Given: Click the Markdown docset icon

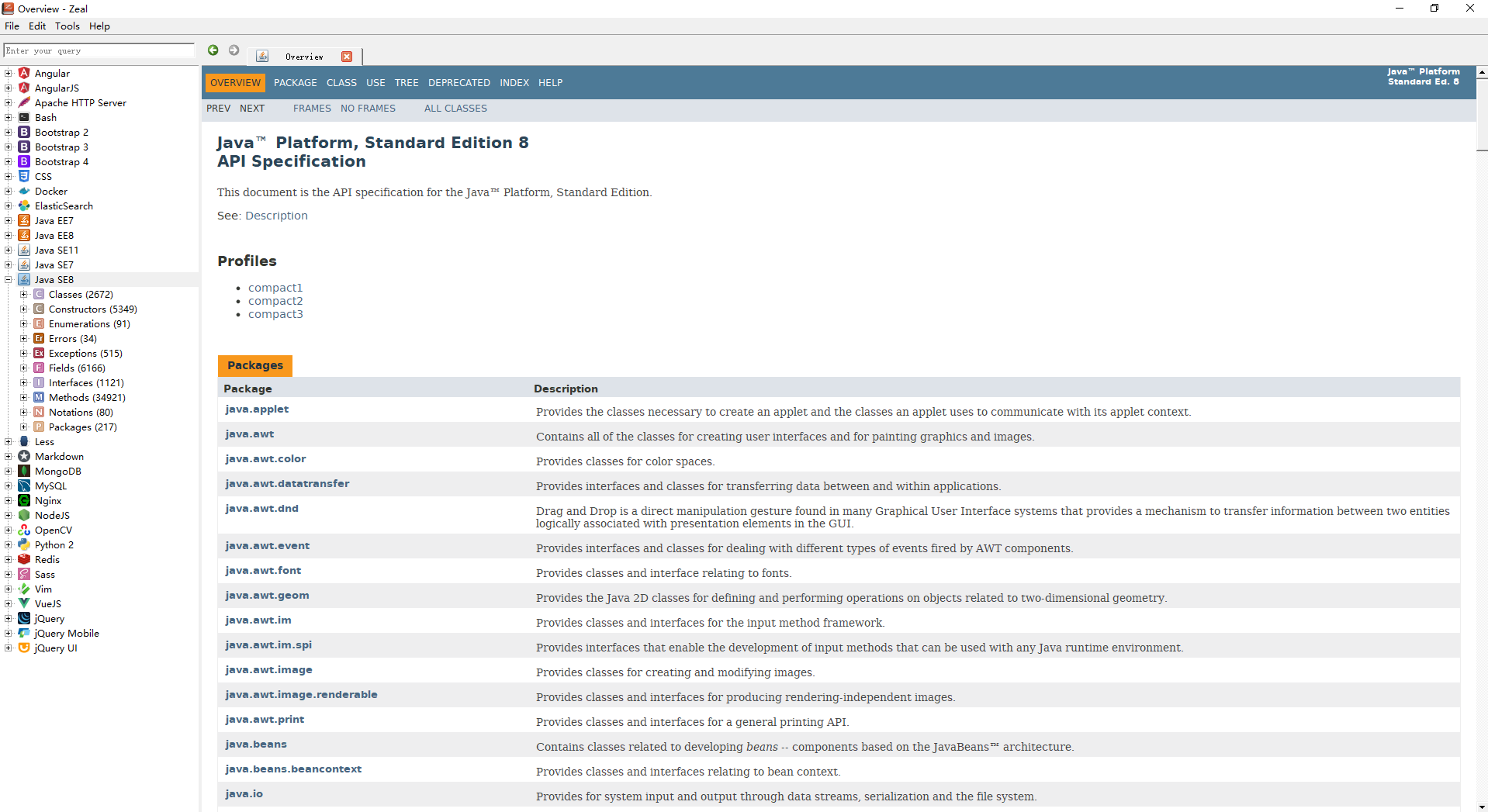Looking at the screenshot, I should [x=24, y=457].
